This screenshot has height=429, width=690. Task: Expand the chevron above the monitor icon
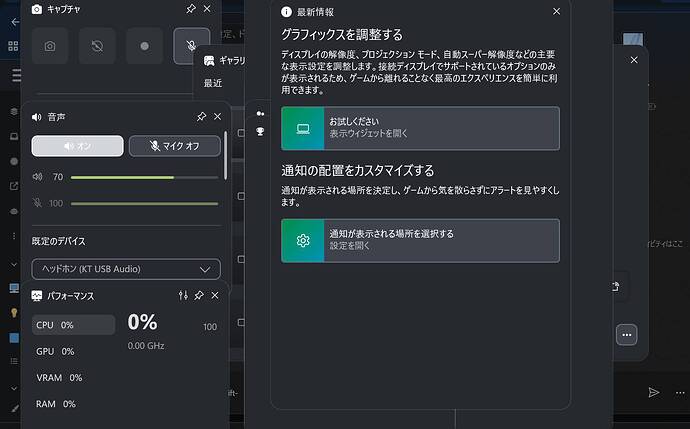pos(14,264)
